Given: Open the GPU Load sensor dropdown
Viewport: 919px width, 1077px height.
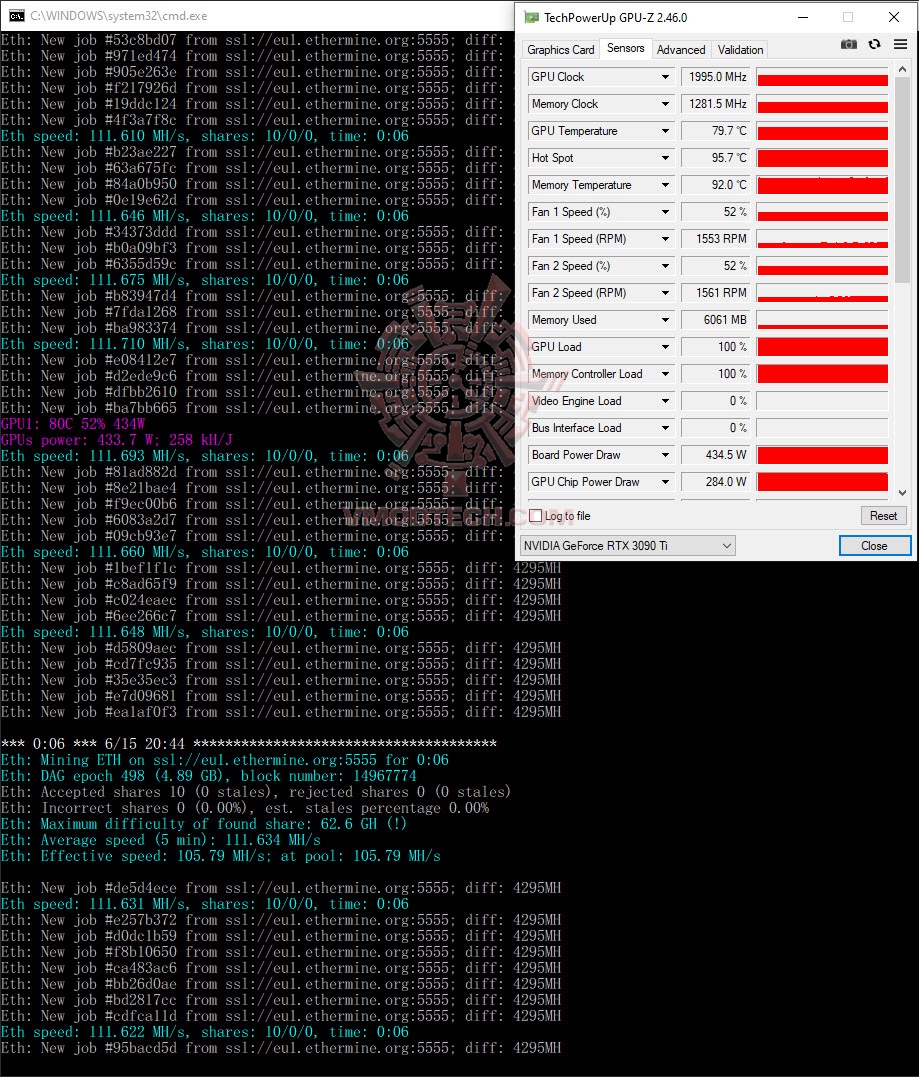Looking at the screenshot, I should coord(665,347).
